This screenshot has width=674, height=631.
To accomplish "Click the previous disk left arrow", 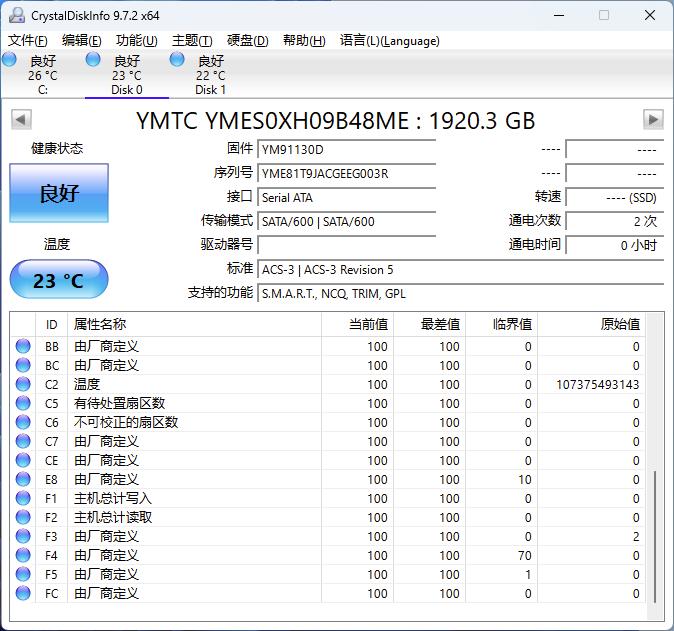I will [21, 120].
